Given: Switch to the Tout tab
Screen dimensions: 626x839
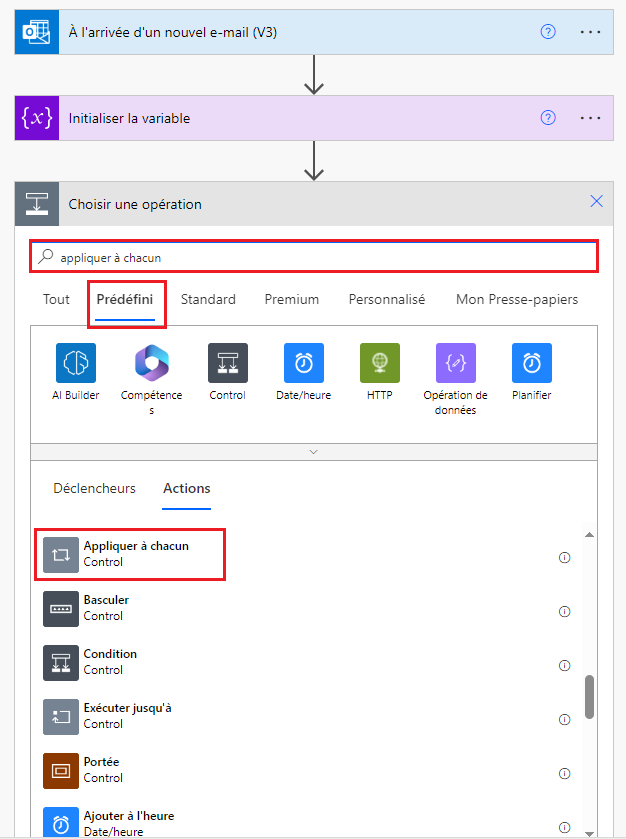Looking at the screenshot, I should (x=56, y=299).
